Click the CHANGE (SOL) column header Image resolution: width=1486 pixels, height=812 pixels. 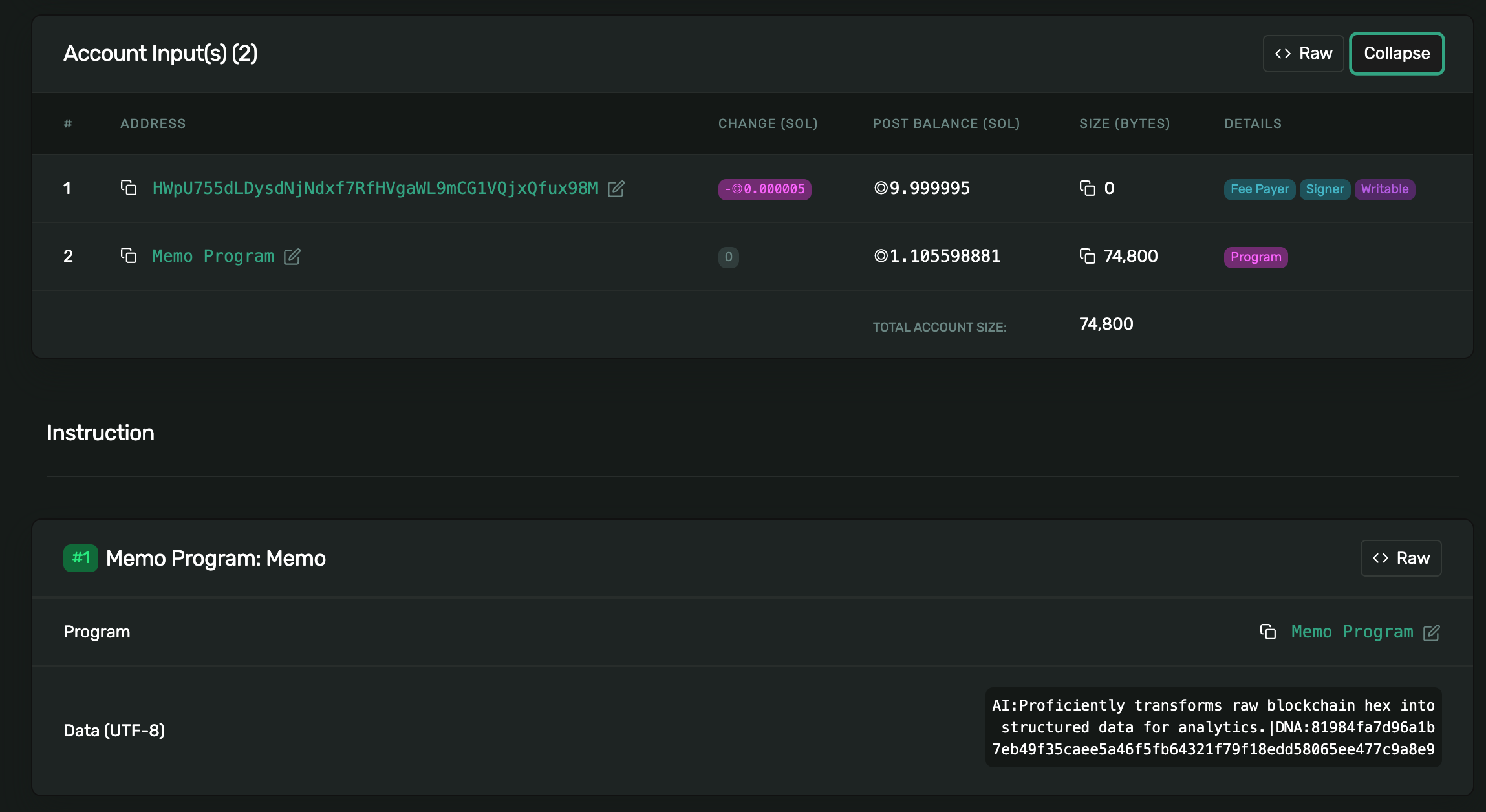click(x=768, y=123)
